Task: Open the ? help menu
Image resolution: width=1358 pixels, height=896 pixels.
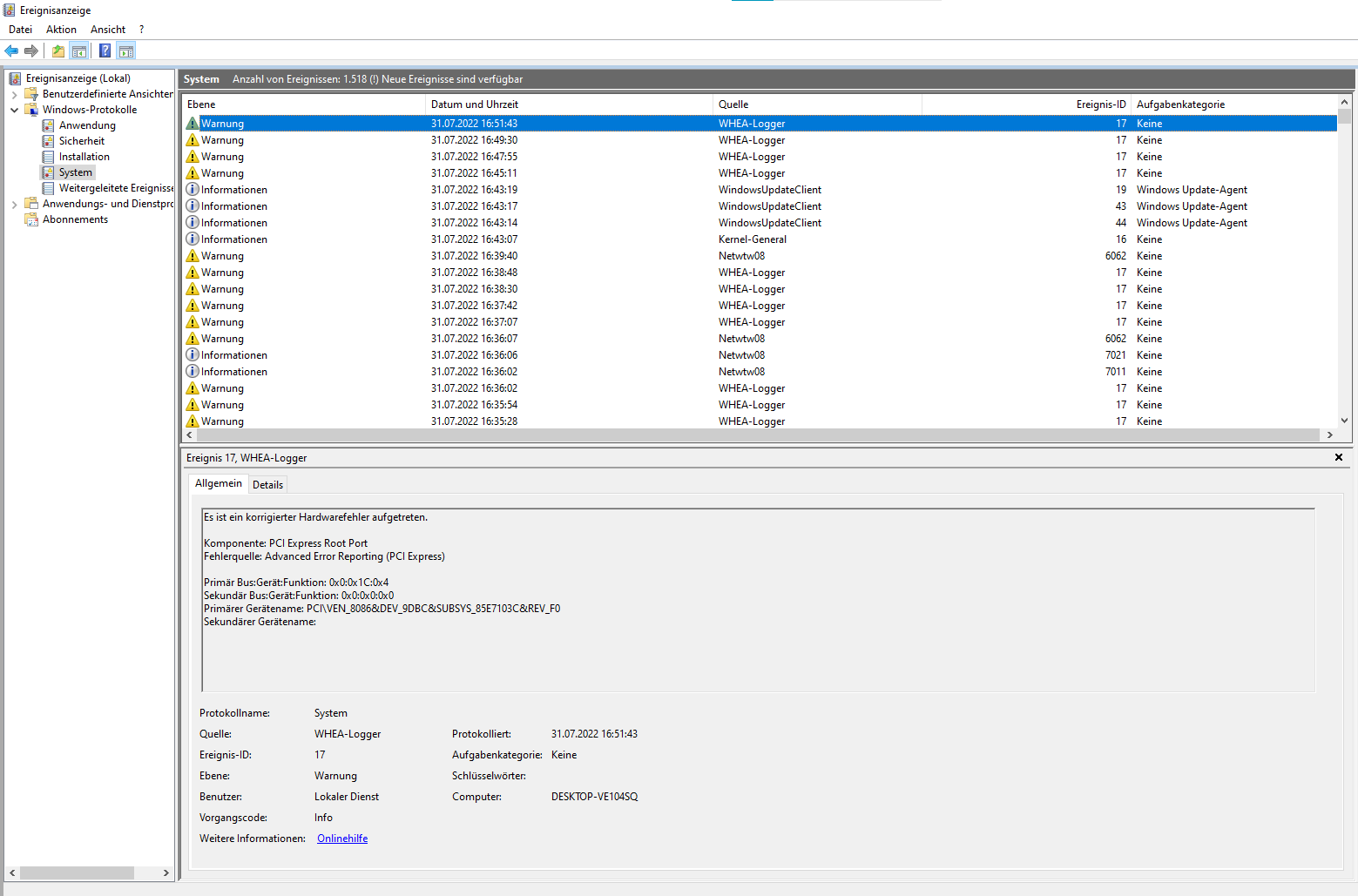Action: coord(142,30)
